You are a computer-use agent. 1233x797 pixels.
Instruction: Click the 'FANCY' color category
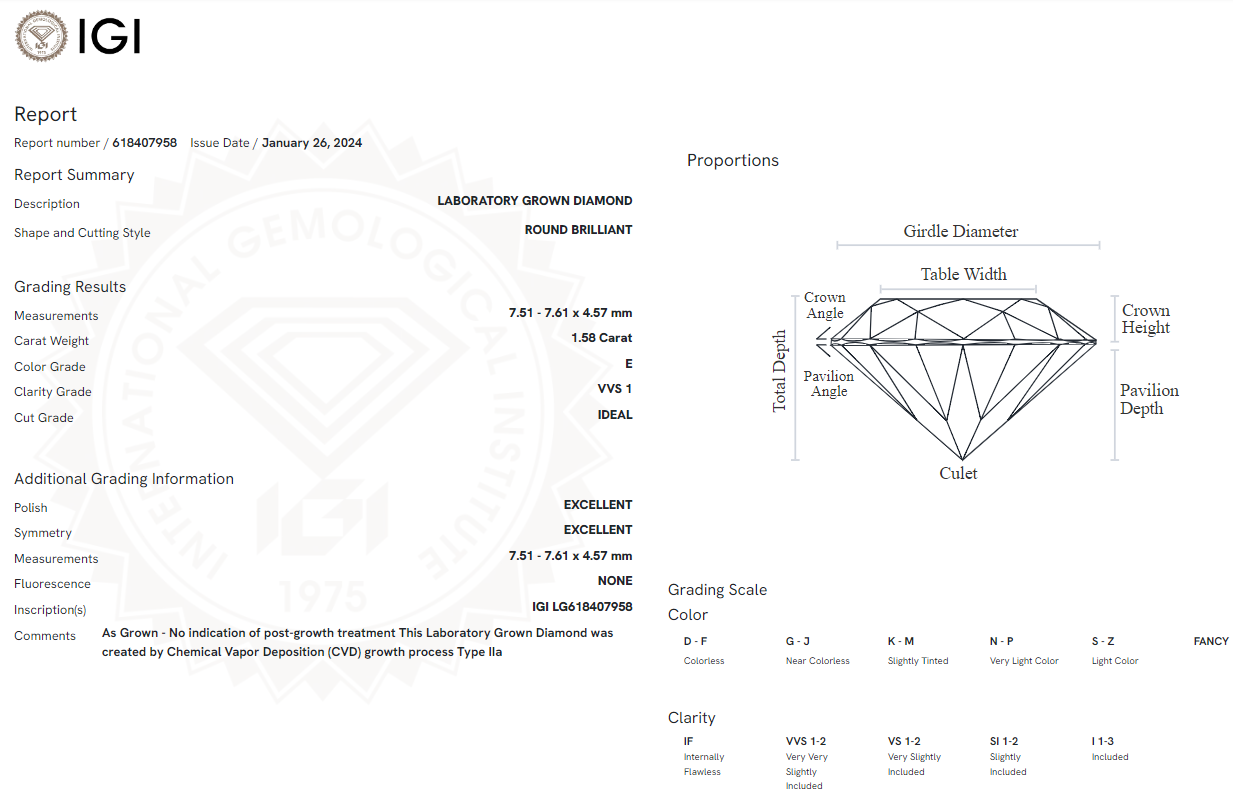tap(1211, 641)
